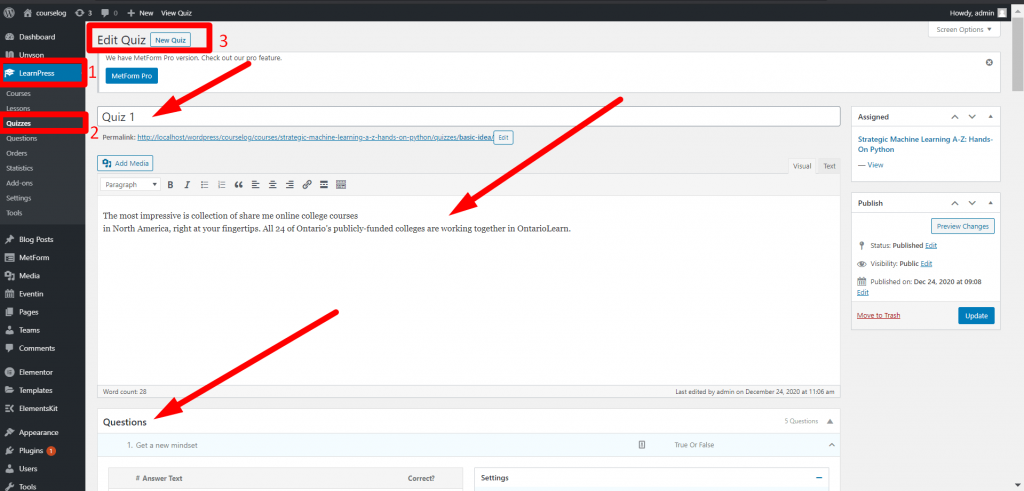The width and height of the screenshot is (1024, 491).
Task: Open the LearnPress Tools submenu item
Action: (14, 213)
